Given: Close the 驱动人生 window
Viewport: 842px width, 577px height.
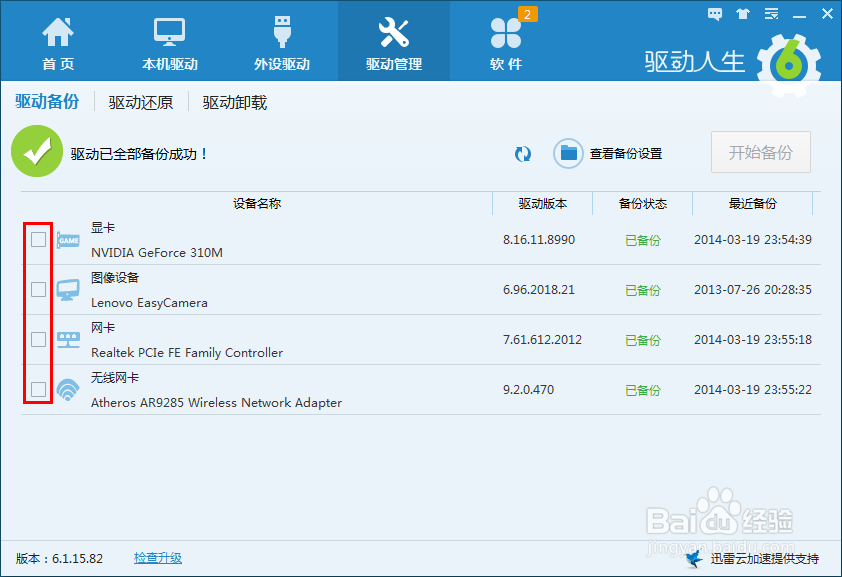Looking at the screenshot, I should click(828, 14).
